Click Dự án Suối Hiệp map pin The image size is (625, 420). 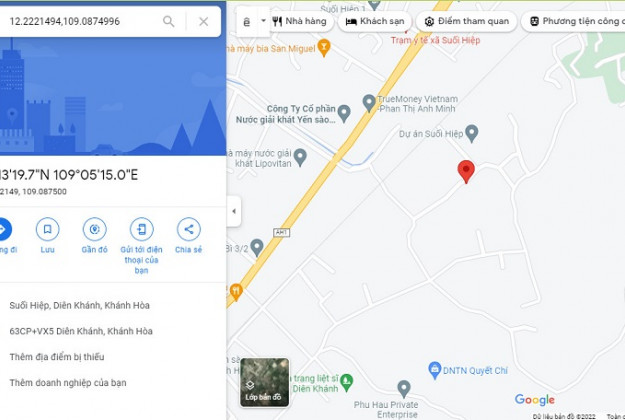pos(472,133)
